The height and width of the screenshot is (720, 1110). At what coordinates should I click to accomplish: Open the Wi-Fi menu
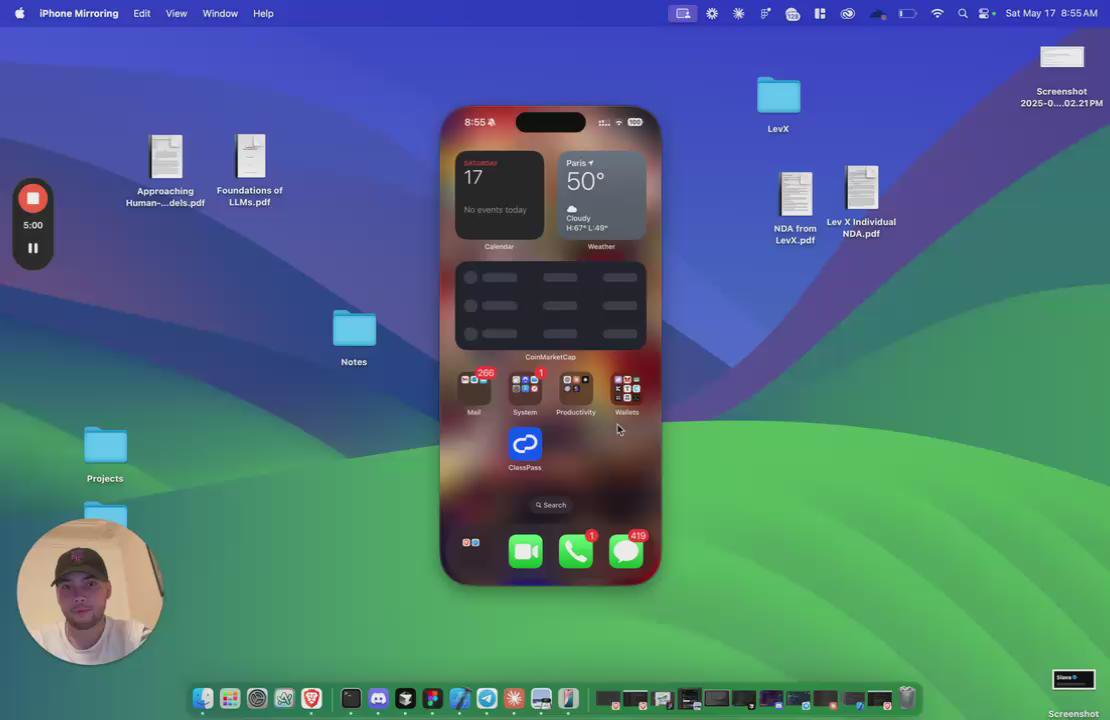pyautogui.click(x=937, y=13)
